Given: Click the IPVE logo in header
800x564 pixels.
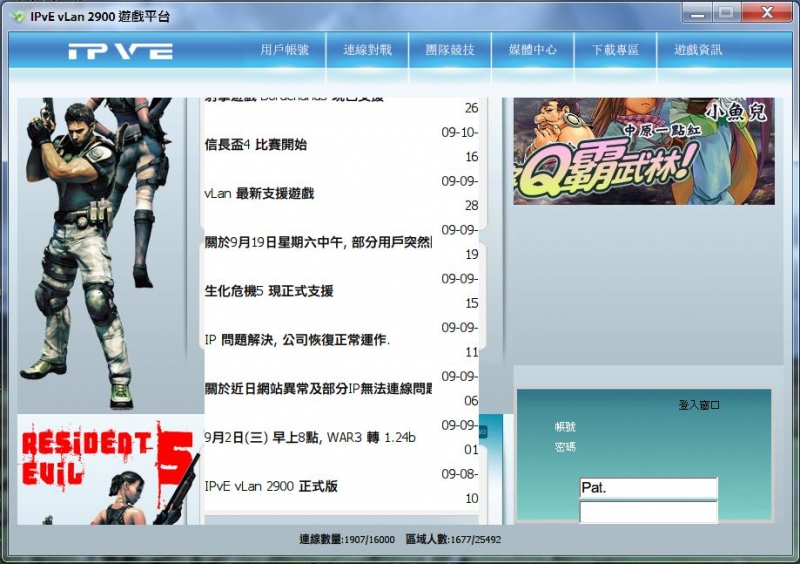Looking at the screenshot, I should click(x=121, y=51).
